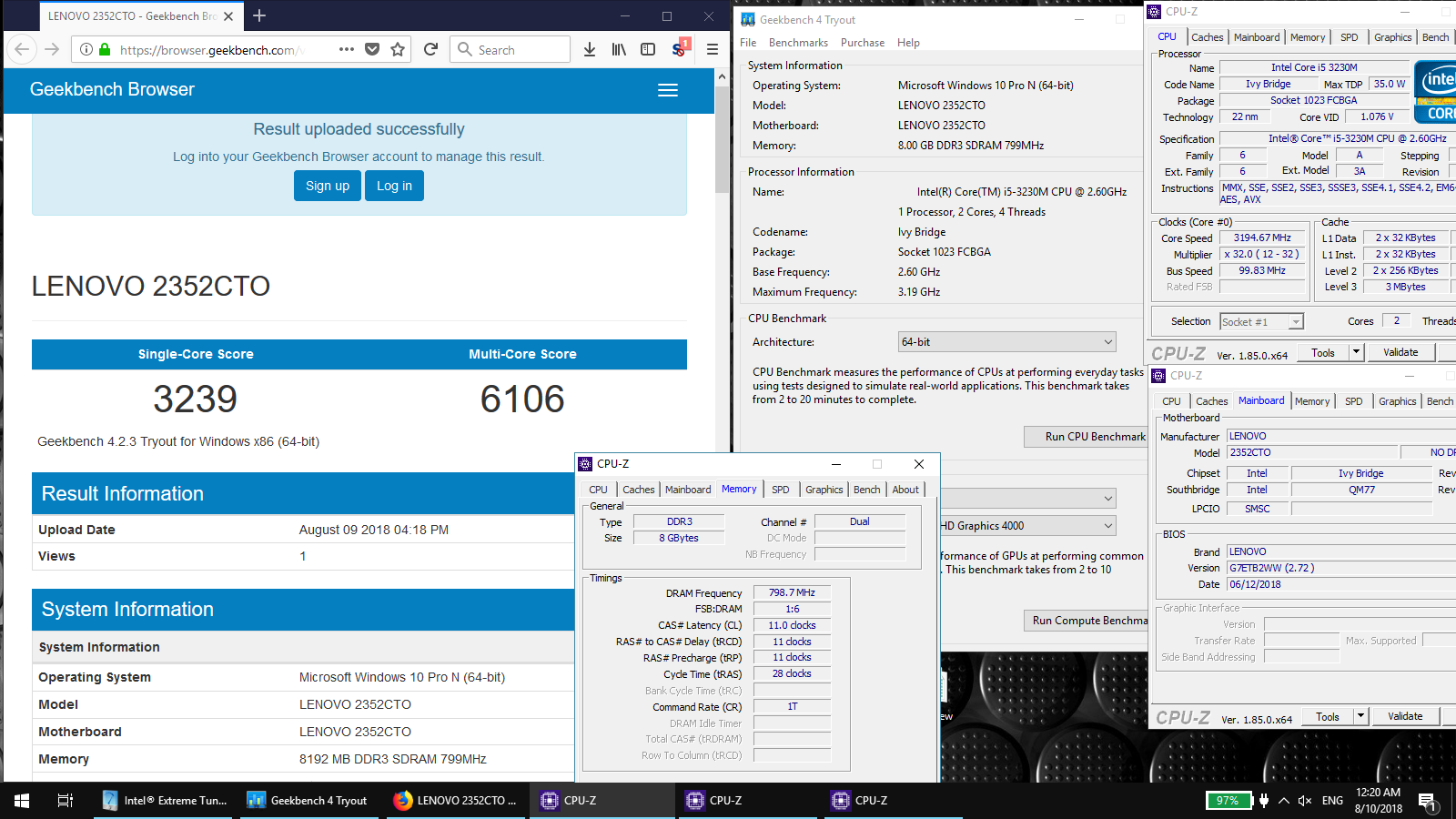Click Firefox's forward arrow button

click(x=52, y=49)
